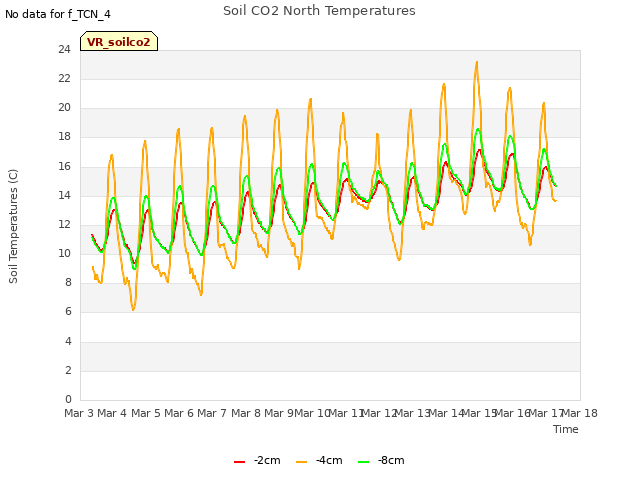Click the Mar 3 x-axis tick label

tap(79, 413)
